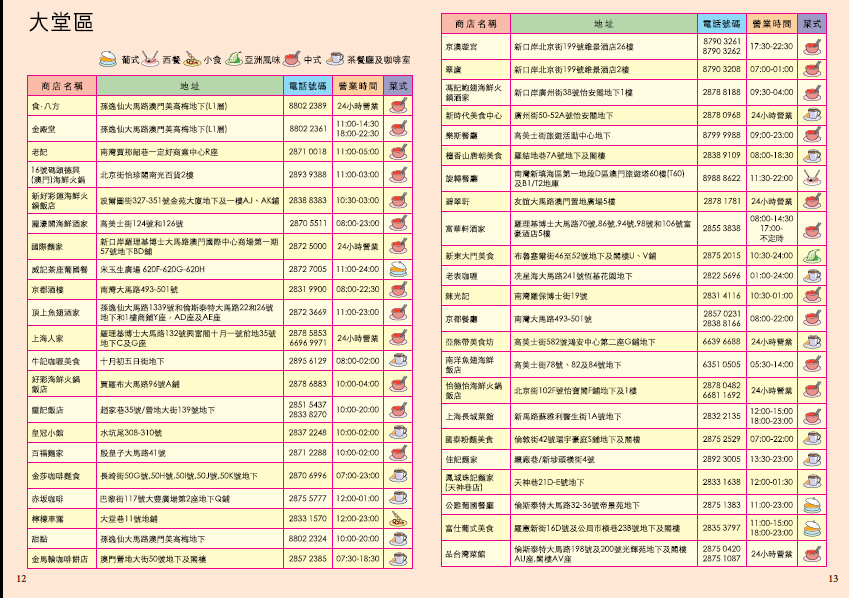Click the 茶餐廳及咖啡室 coffee cup legend icon
Screen dimensions: 849x598
click(332, 58)
